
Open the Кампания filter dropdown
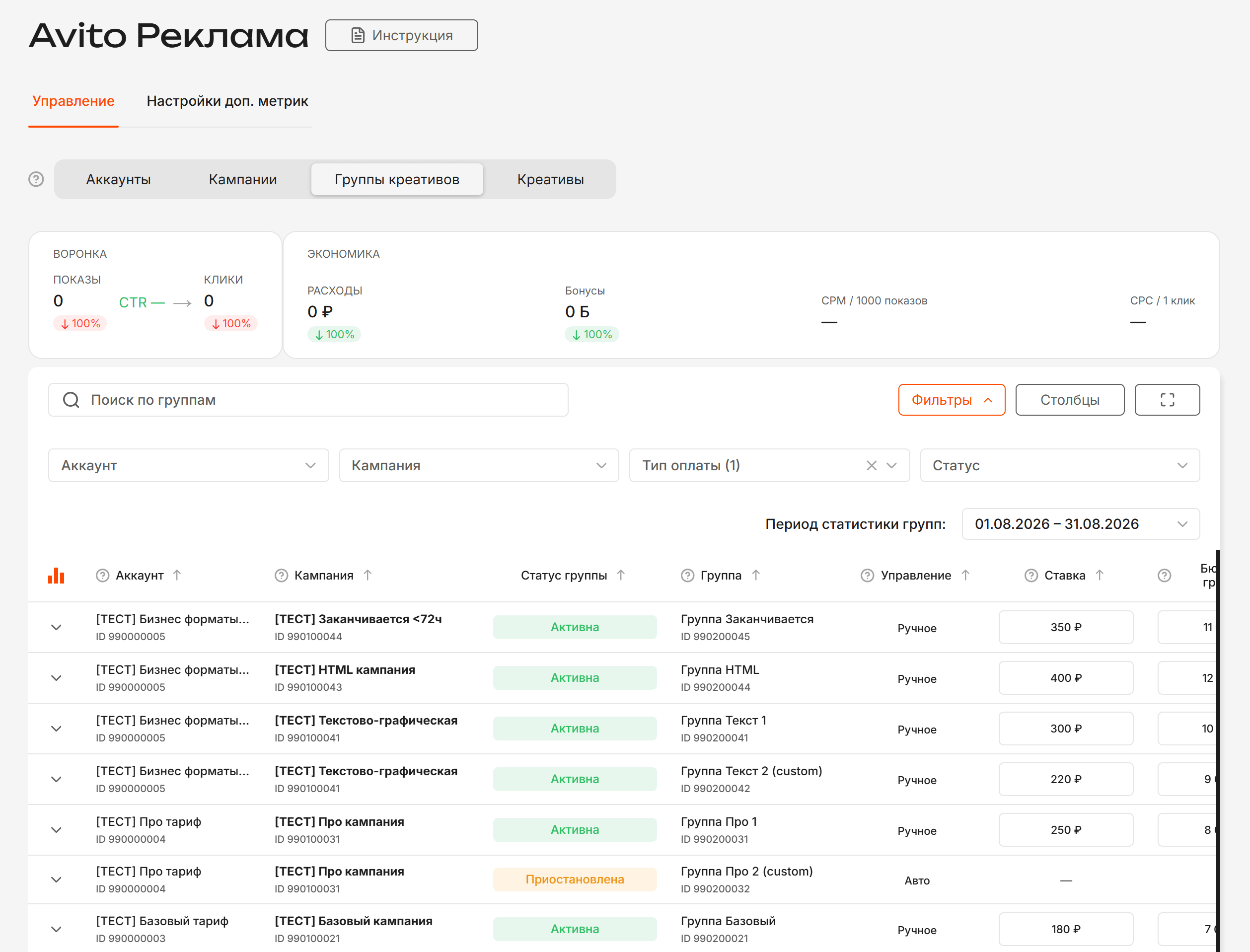pyautogui.click(x=479, y=466)
